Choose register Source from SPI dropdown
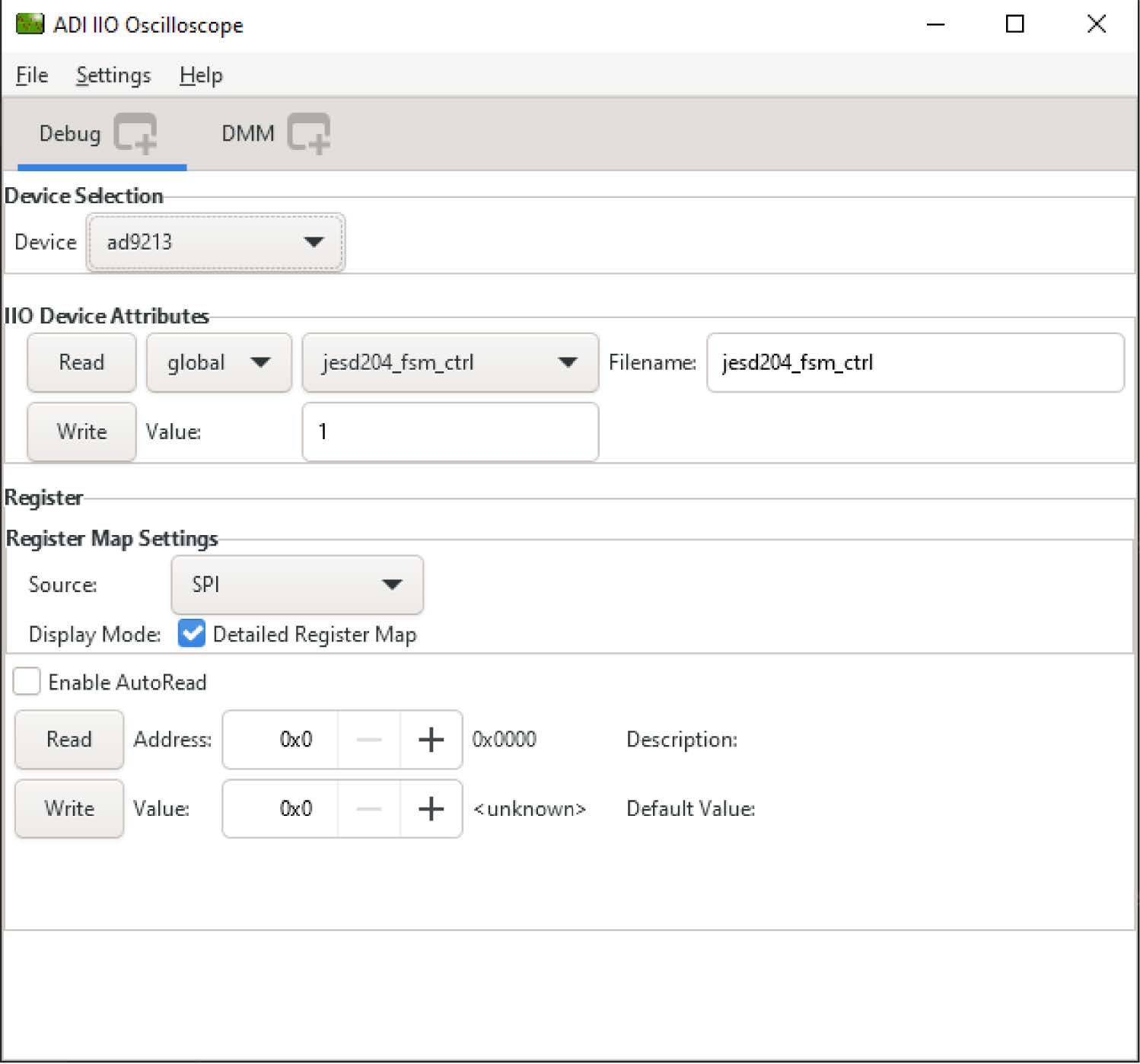The height and width of the screenshot is (1064, 1140). click(x=297, y=585)
